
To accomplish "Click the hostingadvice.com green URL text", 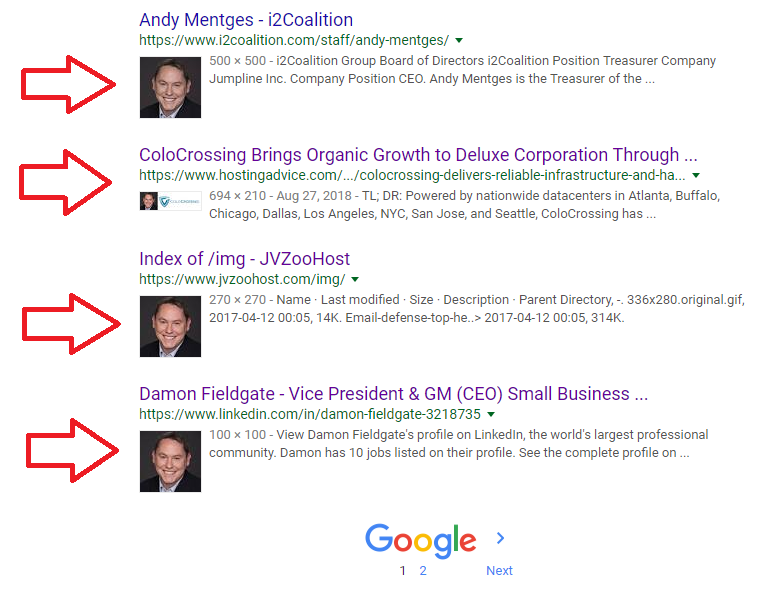I will point(412,175).
